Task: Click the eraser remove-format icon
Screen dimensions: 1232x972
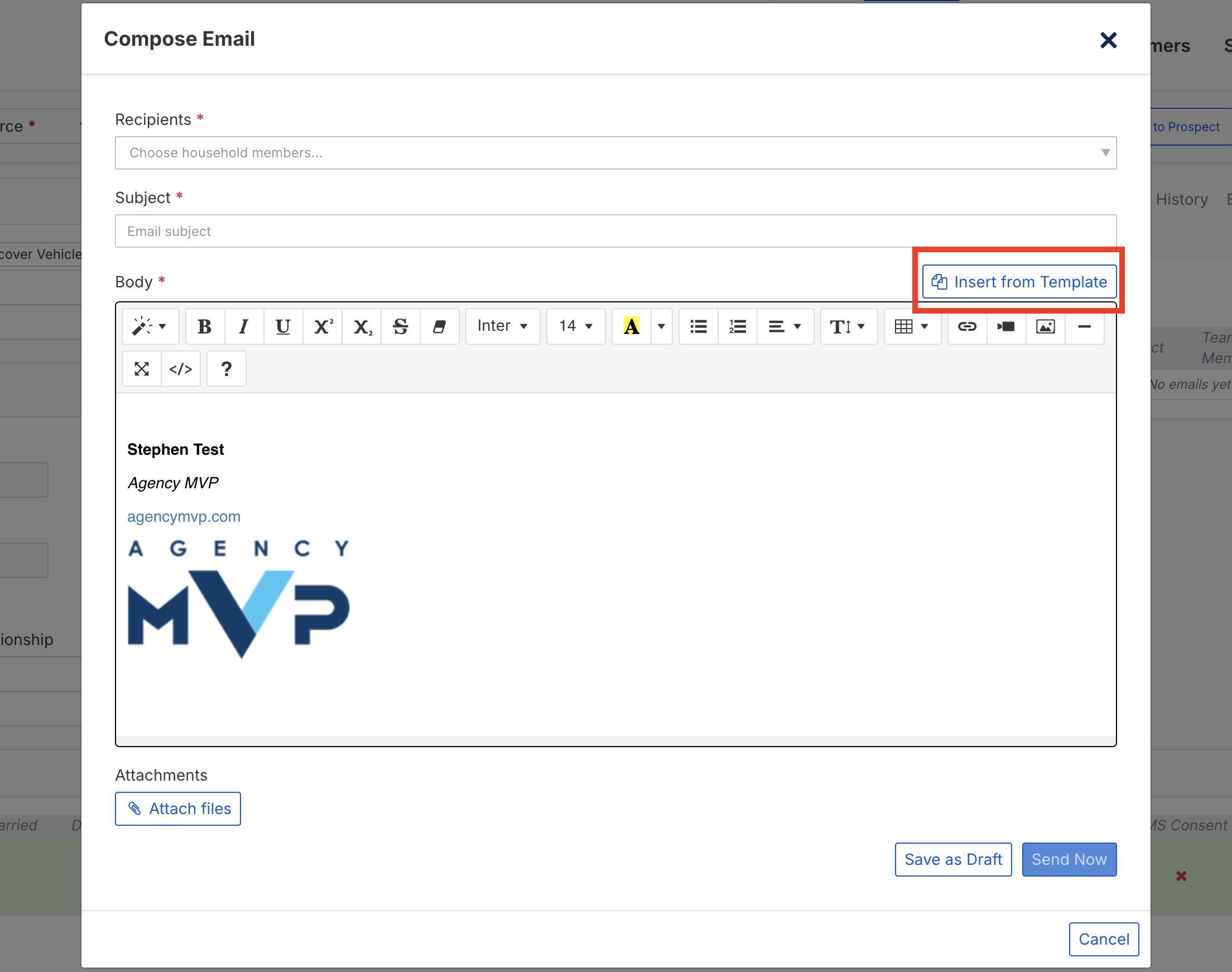Action: pos(439,326)
